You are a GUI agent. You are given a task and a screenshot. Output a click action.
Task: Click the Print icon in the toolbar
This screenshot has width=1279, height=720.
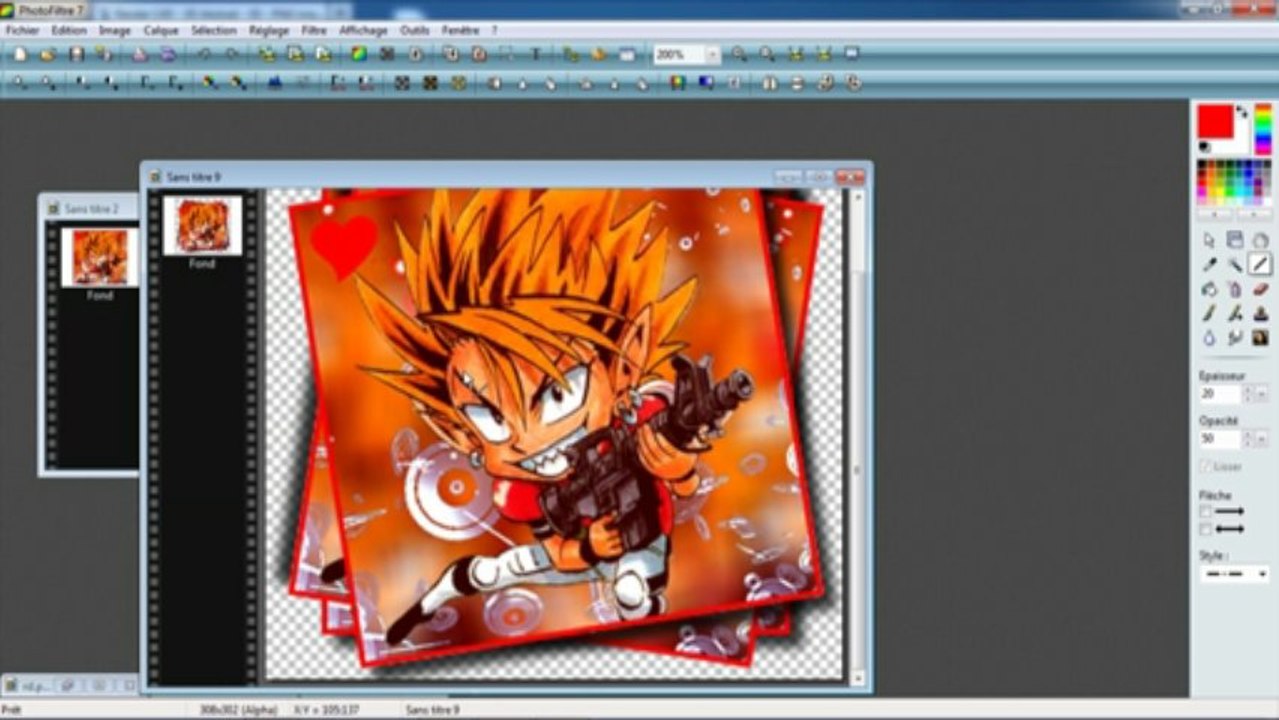coord(140,54)
